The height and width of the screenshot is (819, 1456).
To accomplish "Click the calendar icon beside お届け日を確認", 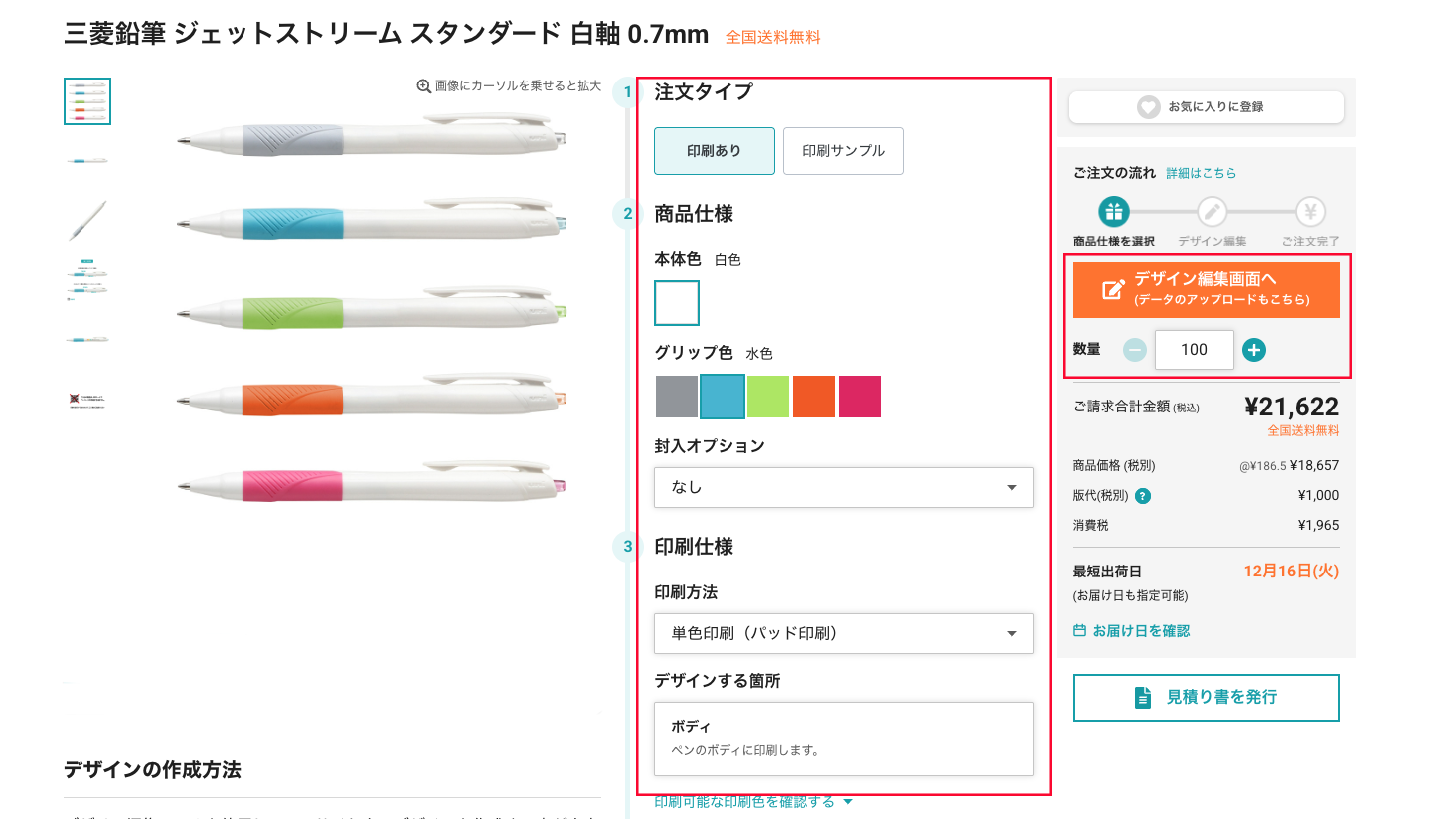I will click(1079, 630).
